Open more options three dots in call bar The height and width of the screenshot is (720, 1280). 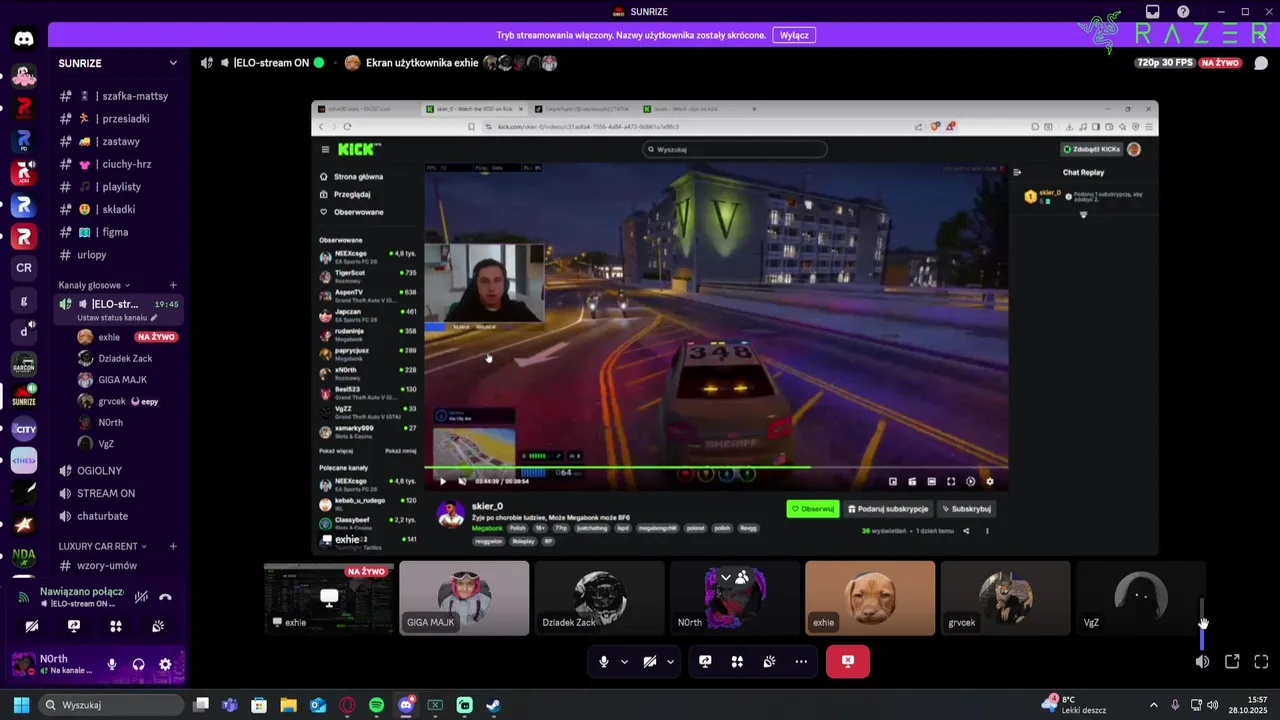(x=801, y=661)
